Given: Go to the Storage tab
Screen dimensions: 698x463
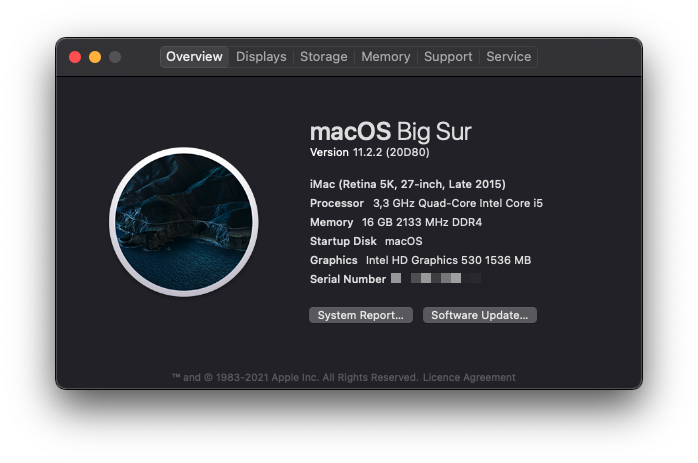Looking at the screenshot, I should pyautogui.click(x=324, y=57).
